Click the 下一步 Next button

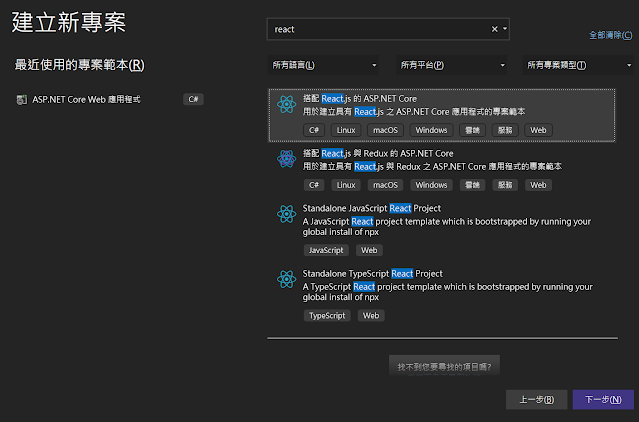pos(603,400)
